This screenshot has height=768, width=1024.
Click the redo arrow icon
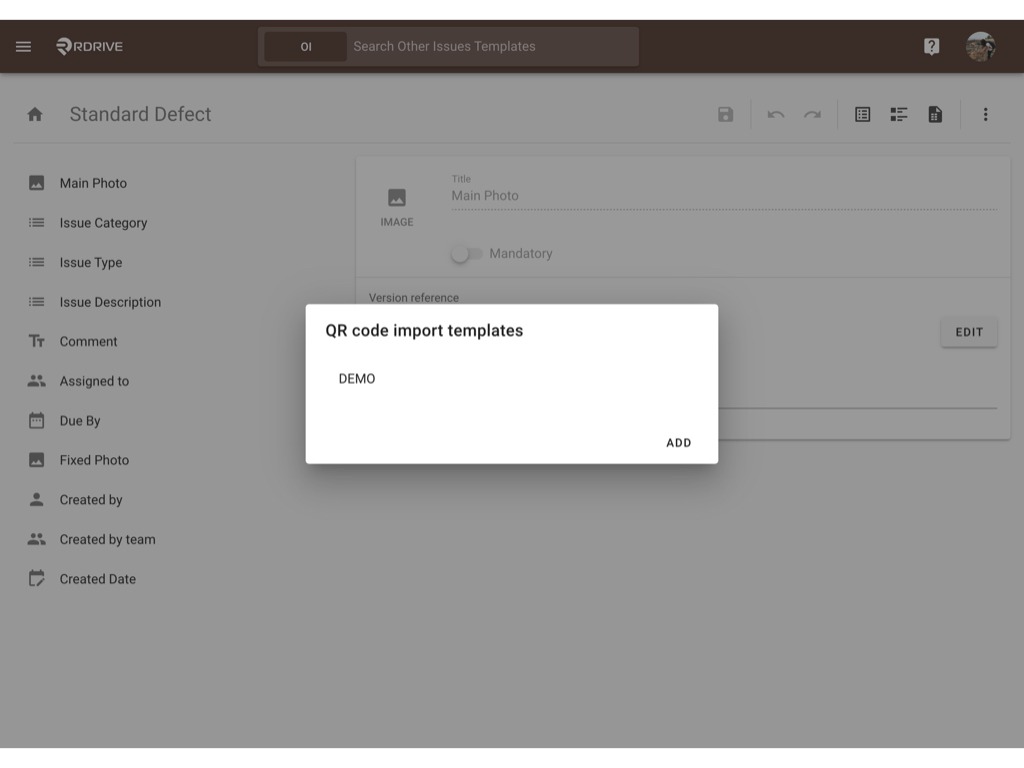click(x=812, y=115)
